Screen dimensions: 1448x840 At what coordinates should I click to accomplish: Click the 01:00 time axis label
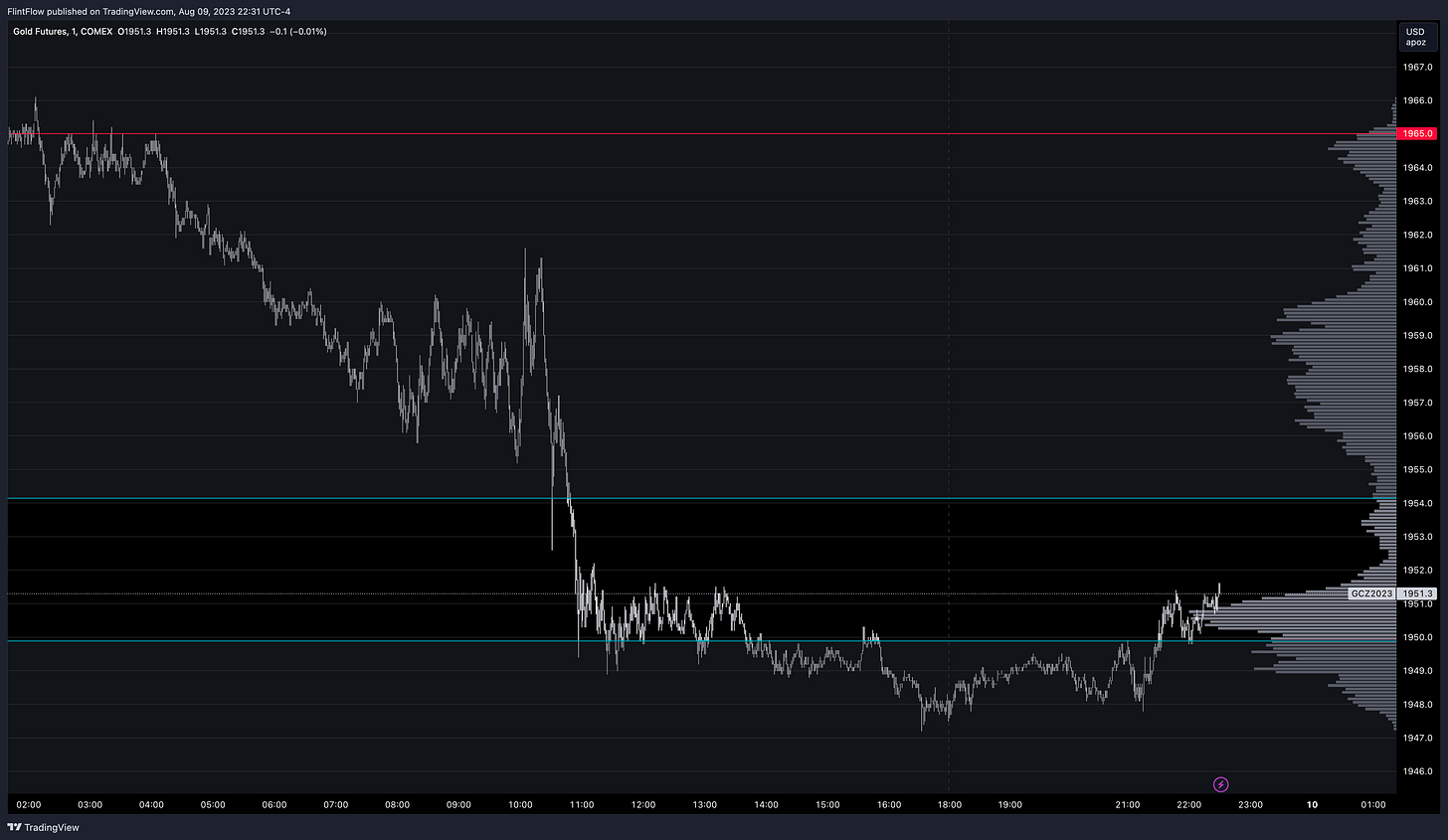tap(1373, 805)
